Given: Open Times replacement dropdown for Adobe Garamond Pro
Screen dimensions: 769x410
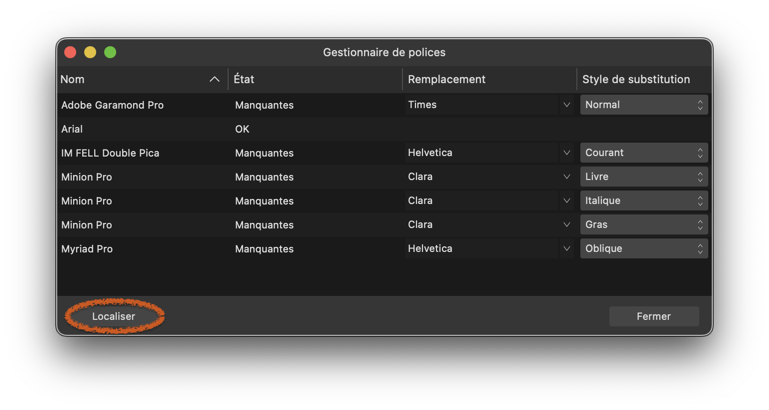Looking at the screenshot, I should (489, 105).
